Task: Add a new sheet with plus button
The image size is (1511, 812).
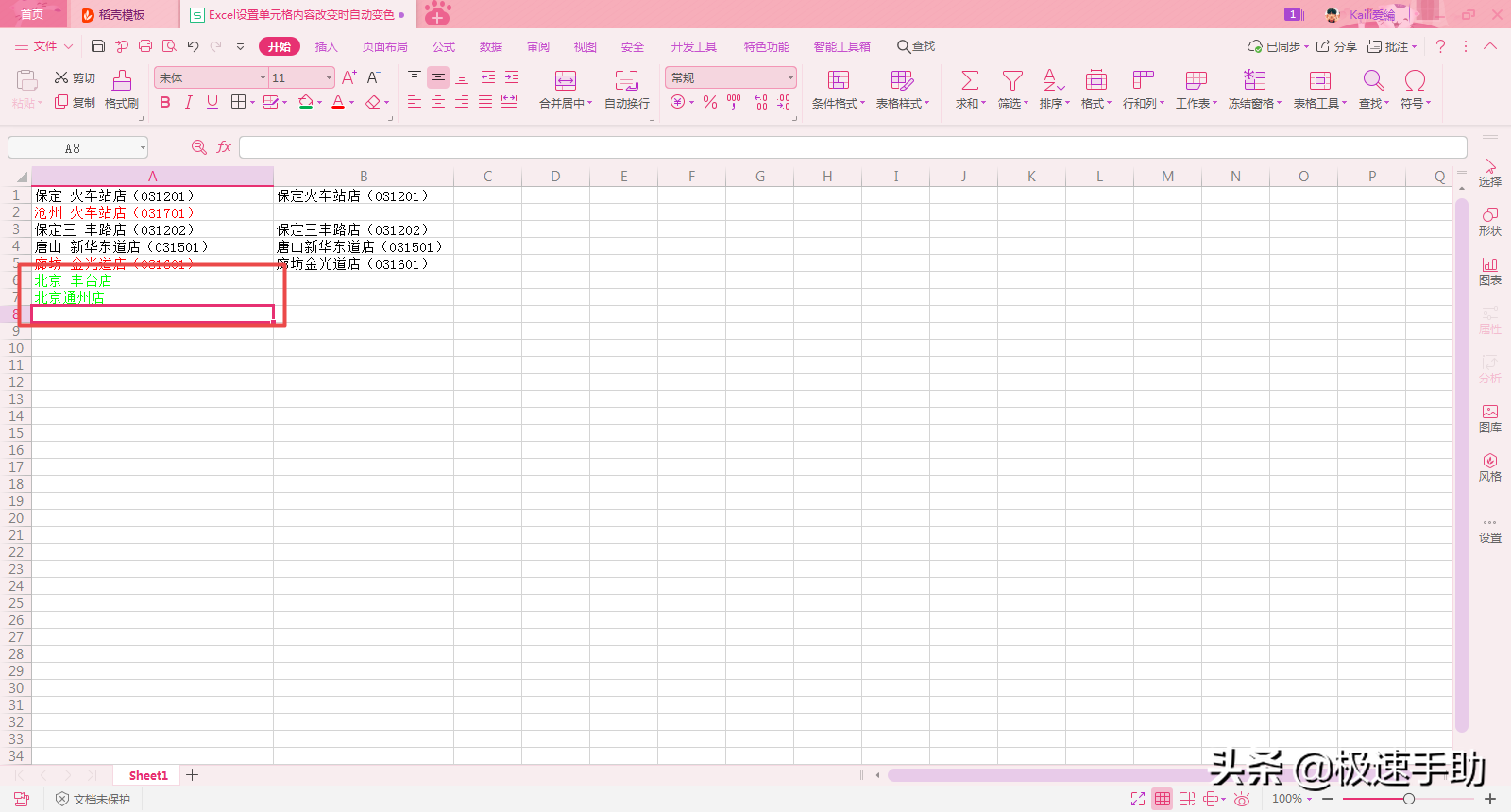Action: click(193, 775)
